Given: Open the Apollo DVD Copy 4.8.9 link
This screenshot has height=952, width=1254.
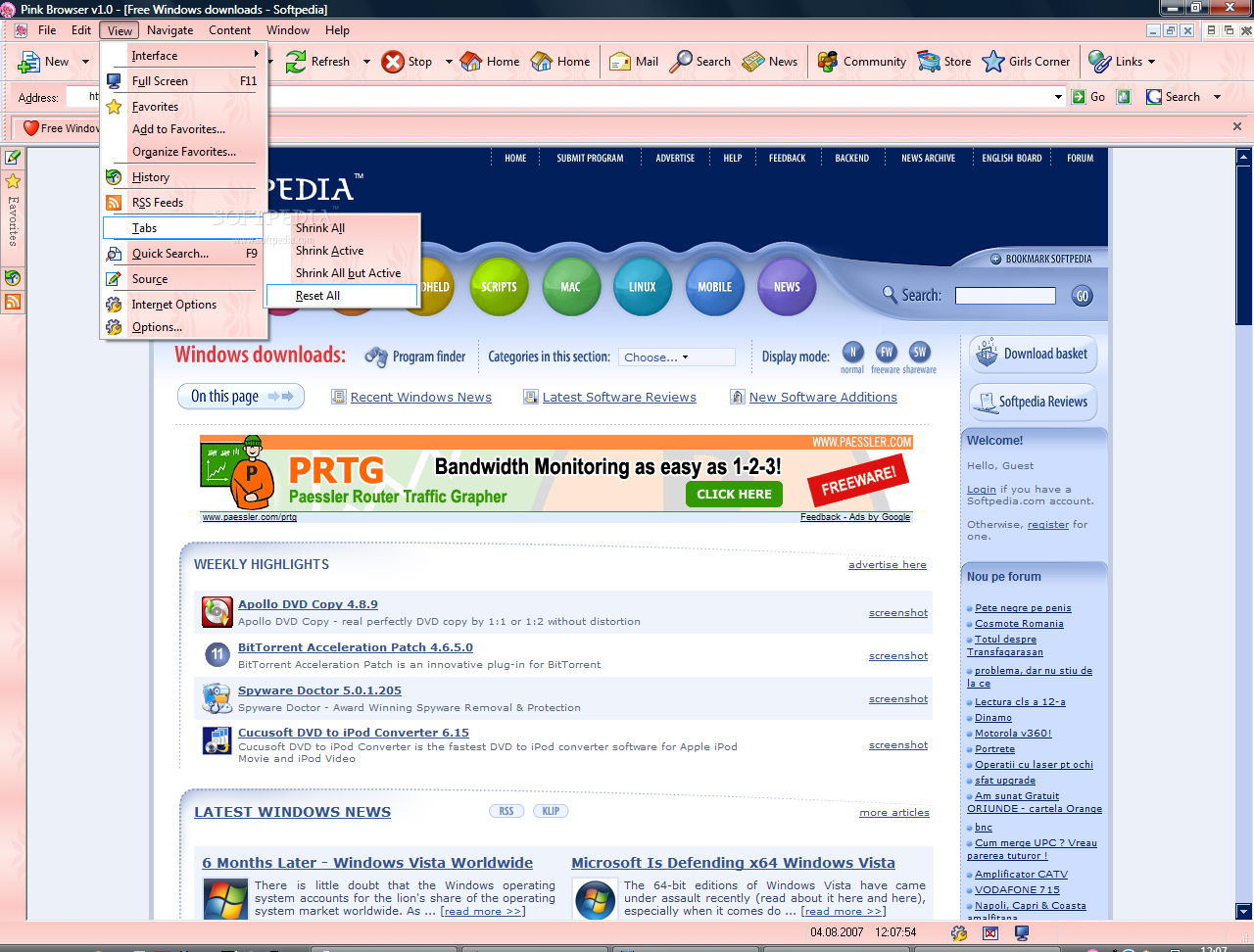Looking at the screenshot, I should [x=308, y=604].
